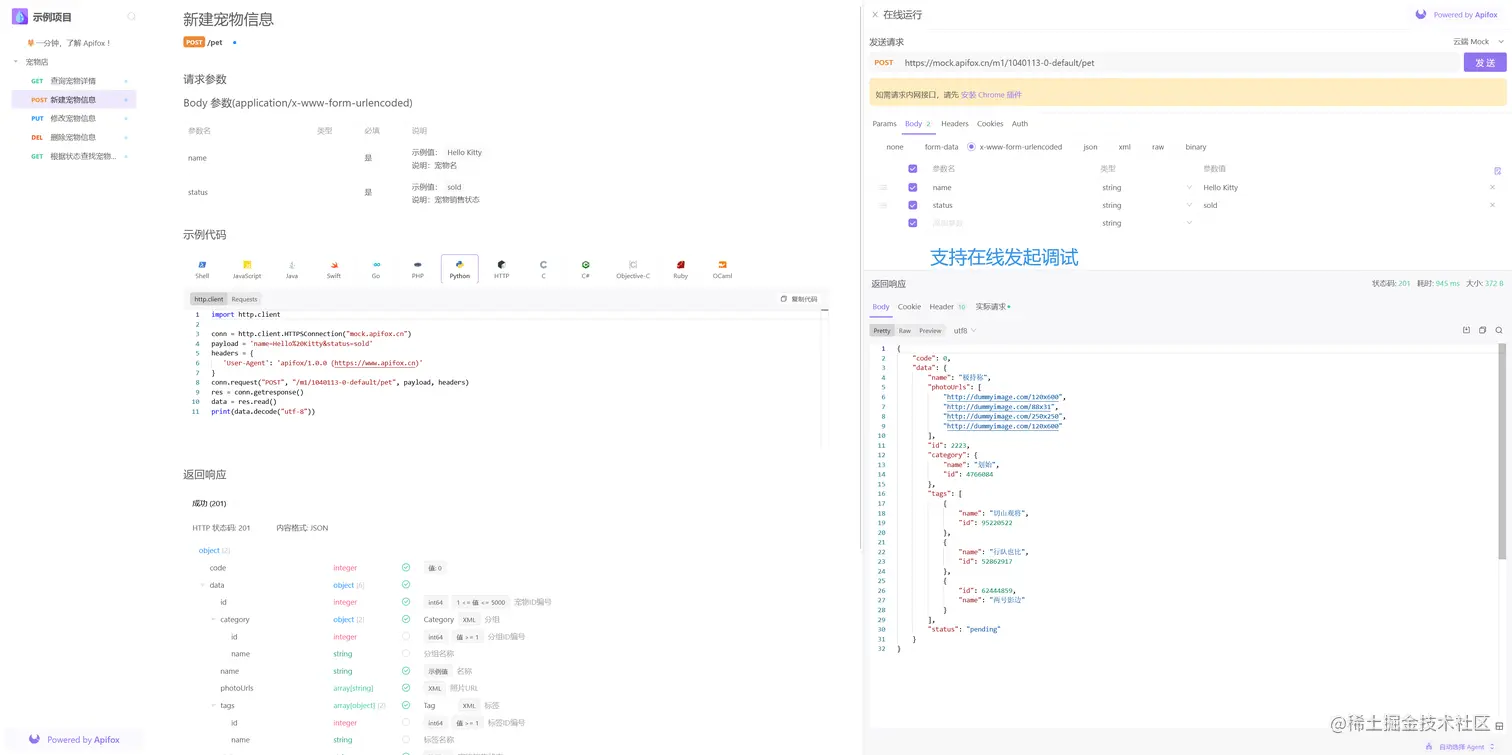The width and height of the screenshot is (1512, 755).
Task: Toggle the checkbox of the empty parameter row
Action: 912,223
